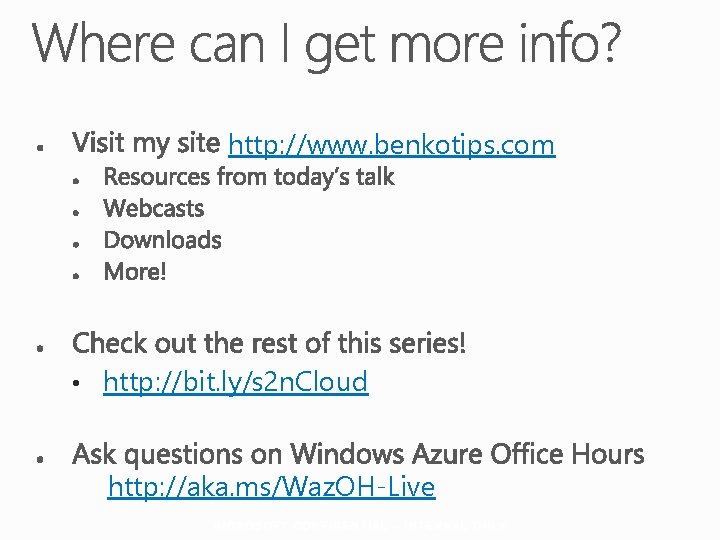Click the 'Webcasts' list item

pos(153,209)
